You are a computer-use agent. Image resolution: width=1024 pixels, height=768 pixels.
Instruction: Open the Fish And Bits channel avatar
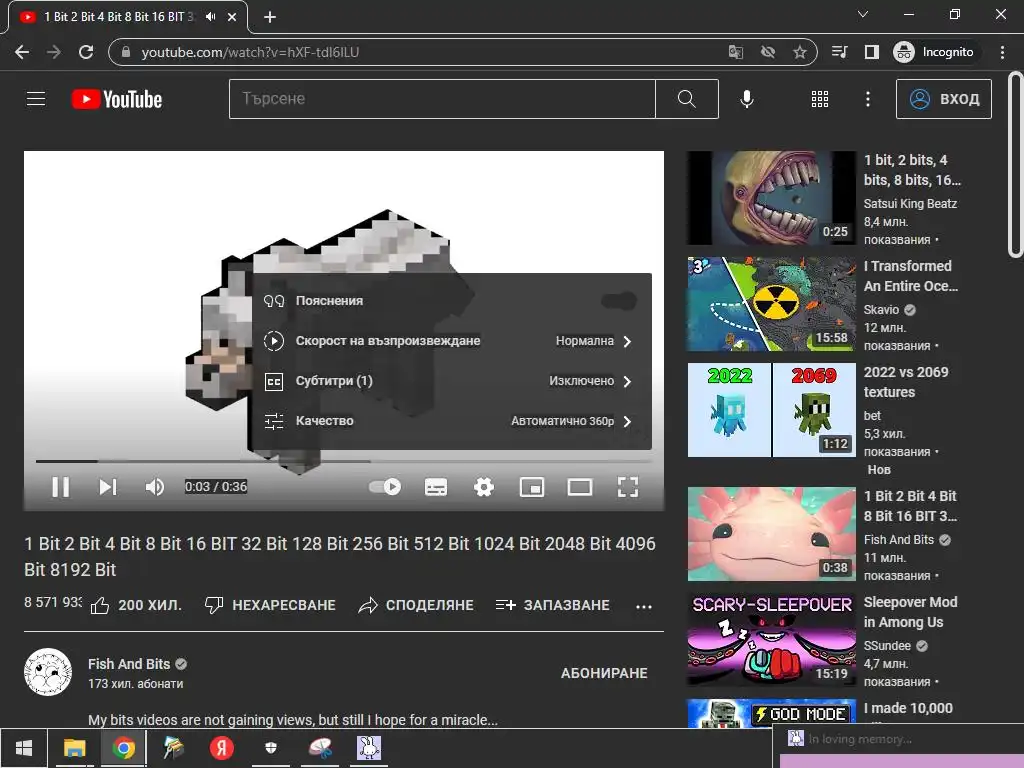click(x=48, y=672)
